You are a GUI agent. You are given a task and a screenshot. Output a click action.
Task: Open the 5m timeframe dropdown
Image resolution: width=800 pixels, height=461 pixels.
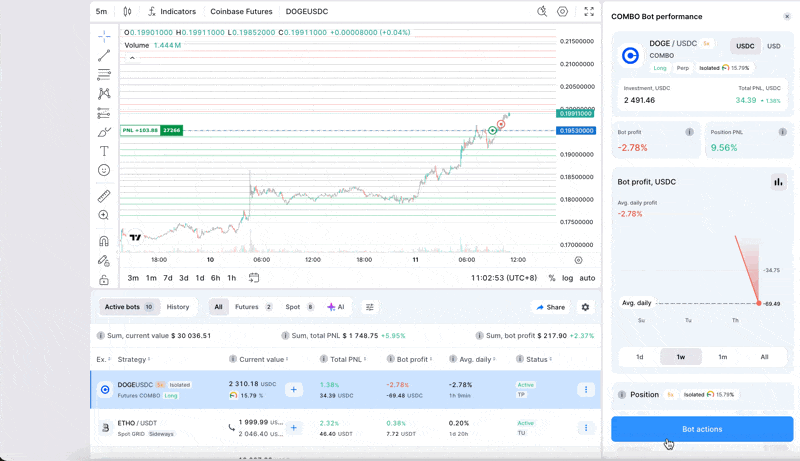[x=101, y=12]
